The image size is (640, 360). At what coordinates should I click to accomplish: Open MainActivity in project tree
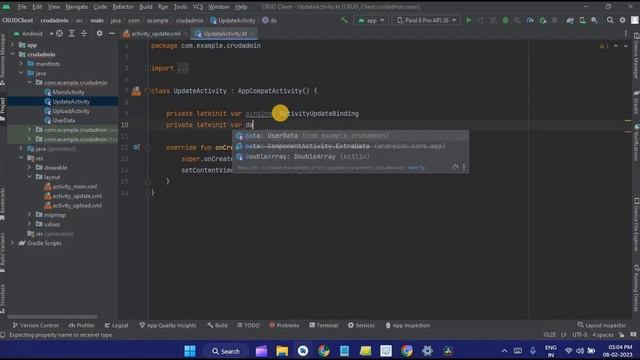(x=68, y=92)
